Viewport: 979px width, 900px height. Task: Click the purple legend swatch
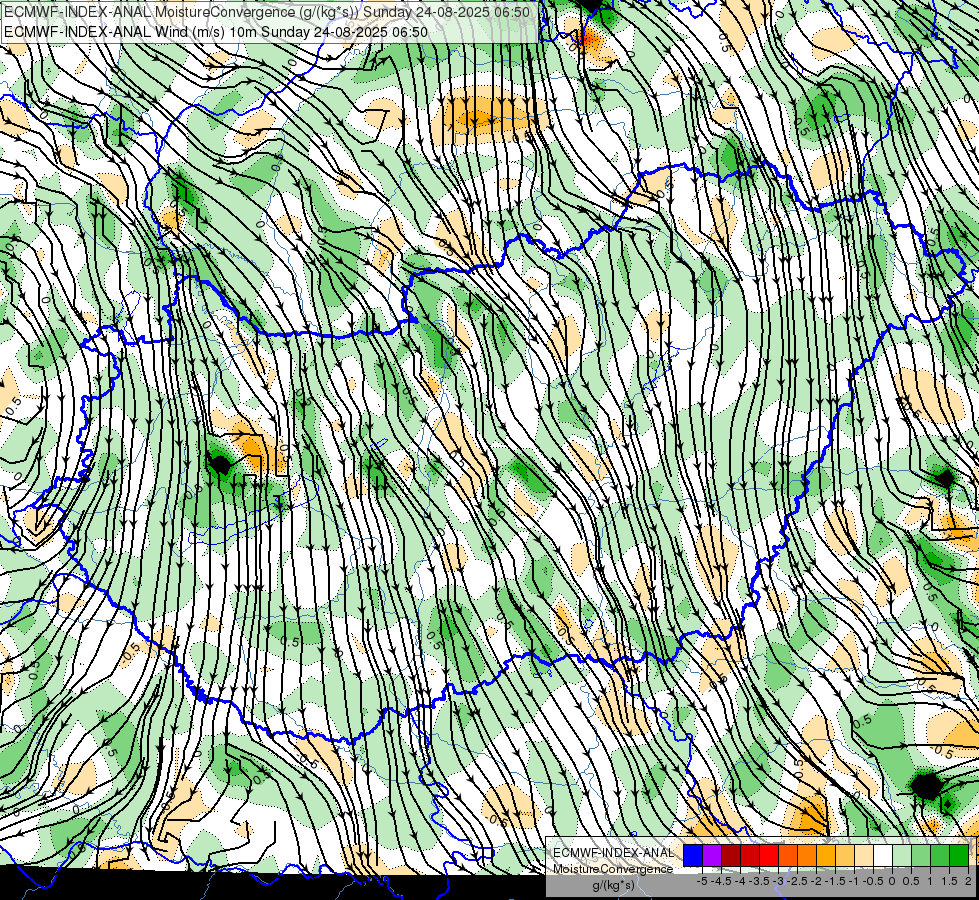(x=712, y=856)
